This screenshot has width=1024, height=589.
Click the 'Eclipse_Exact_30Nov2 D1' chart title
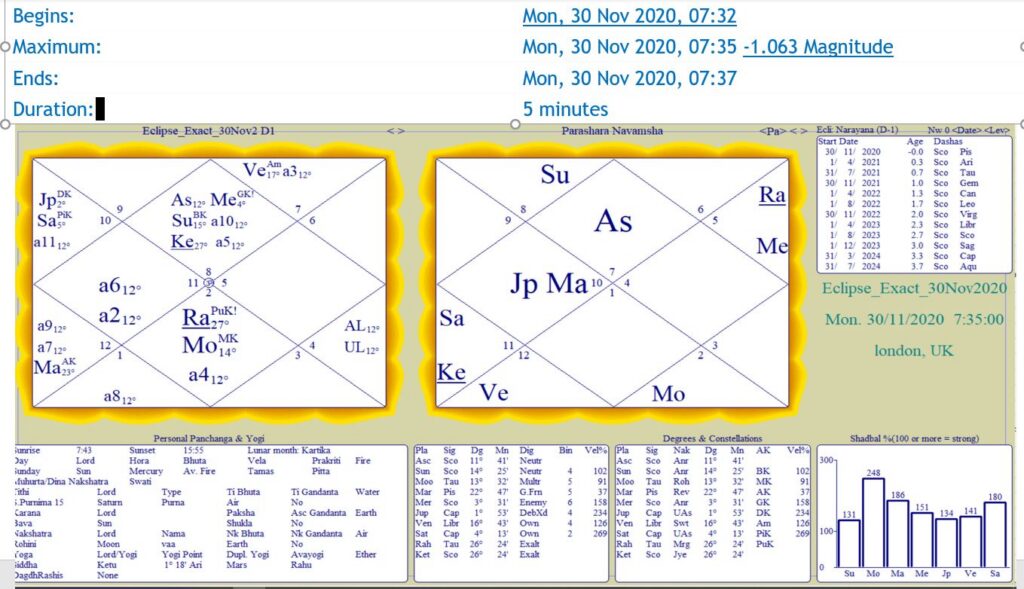click(208, 131)
